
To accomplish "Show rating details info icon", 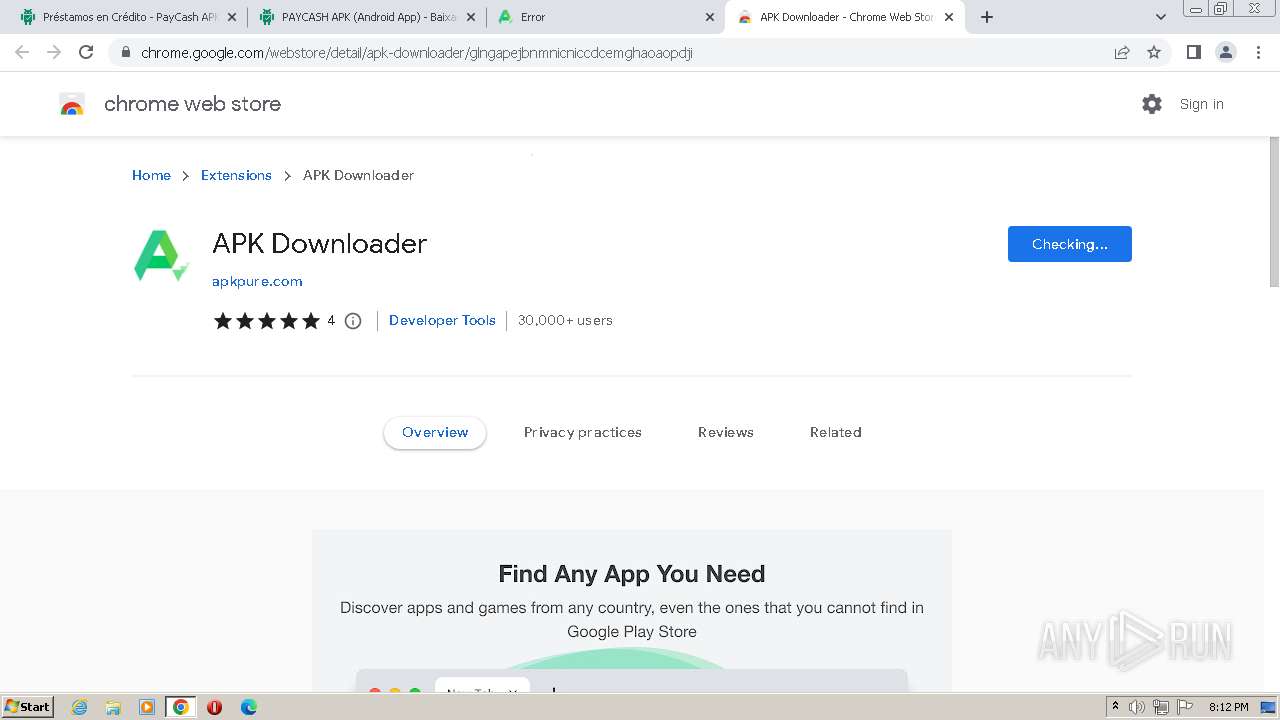I will [x=353, y=321].
